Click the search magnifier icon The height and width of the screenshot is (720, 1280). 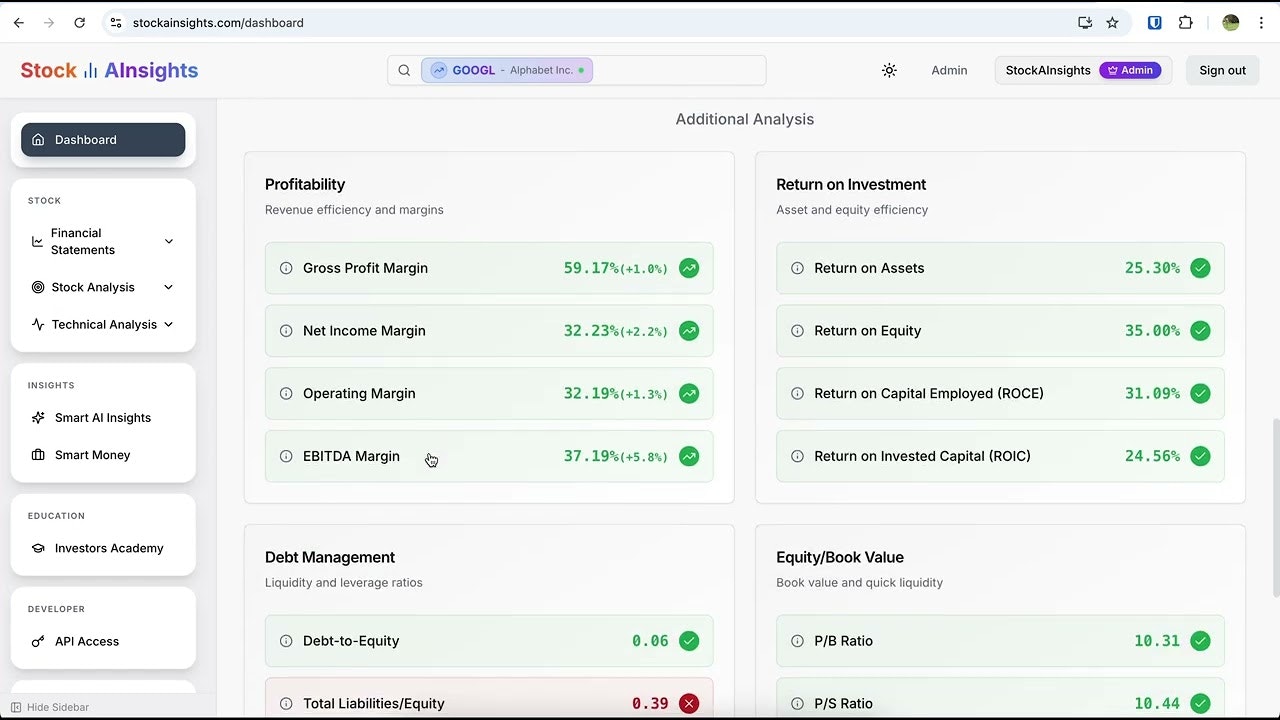tap(404, 70)
